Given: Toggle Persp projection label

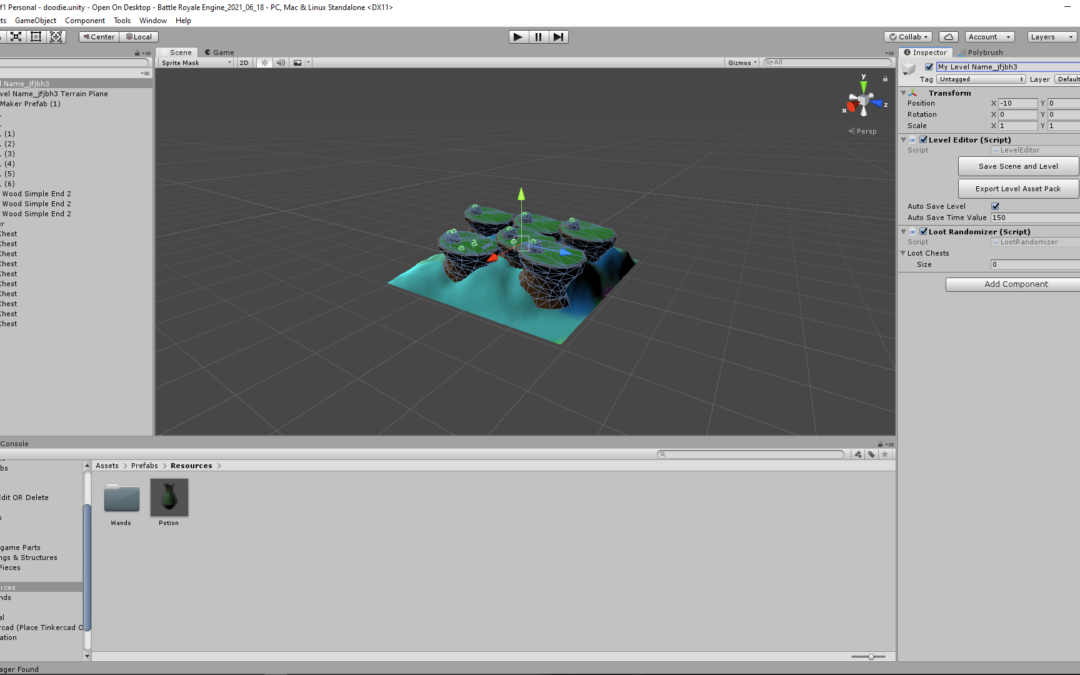Looking at the screenshot, I should click(863, 131).
